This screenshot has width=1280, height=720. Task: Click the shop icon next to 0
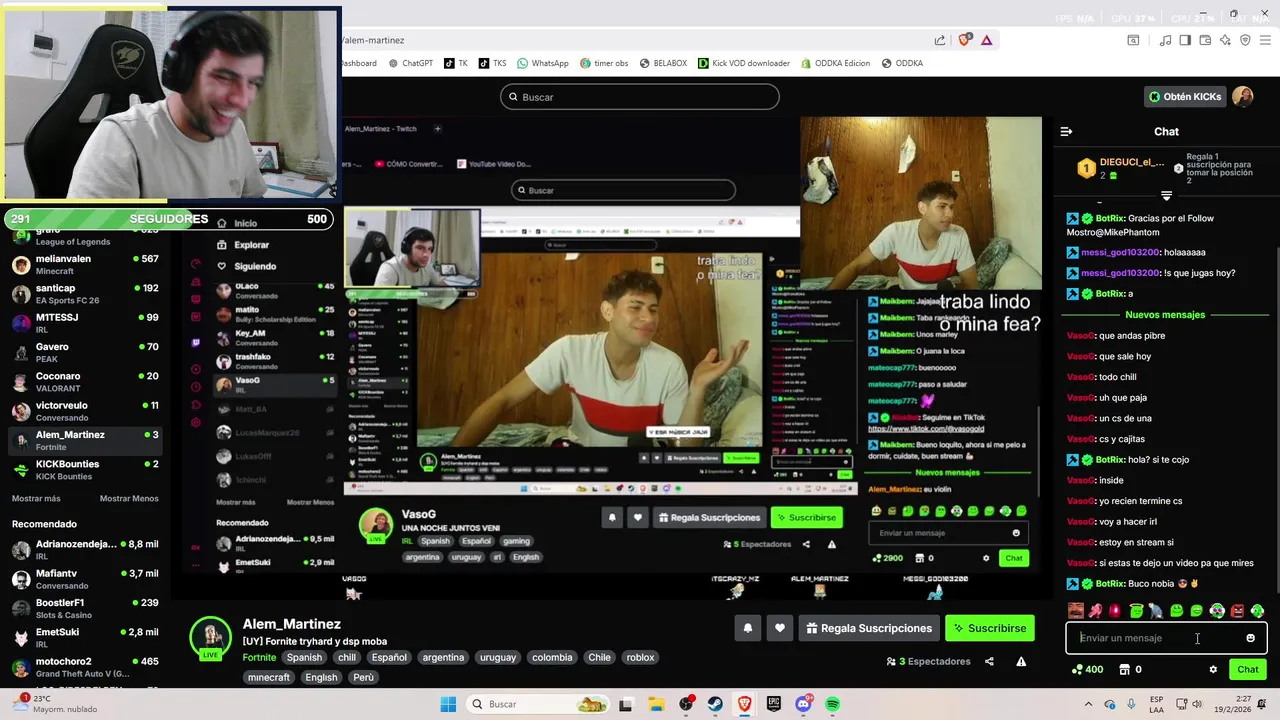(x=1124, y=669)
